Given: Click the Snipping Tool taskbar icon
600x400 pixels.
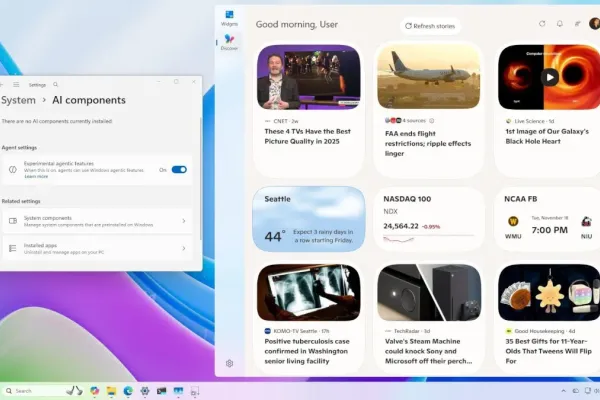Looking at the screenshot, I should [195, 391].
